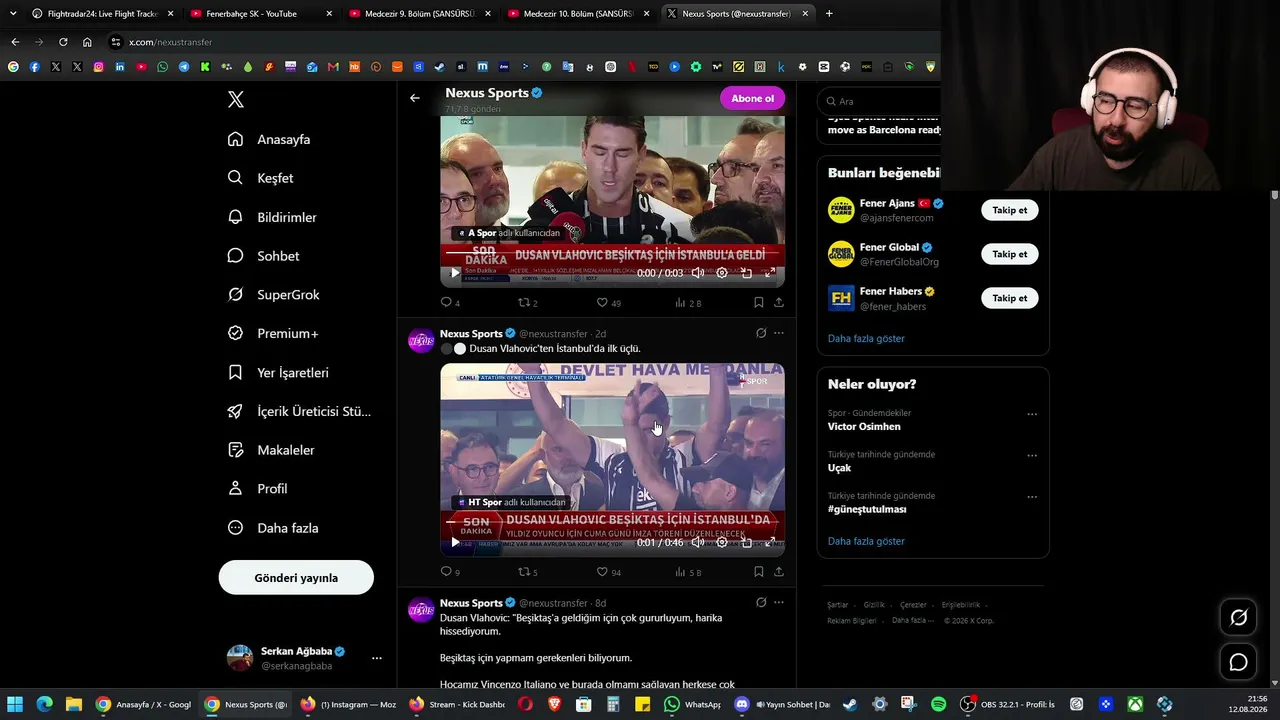Click the Gönderi yayınla button
The image size is (1280, 720).
click(296, 578)
